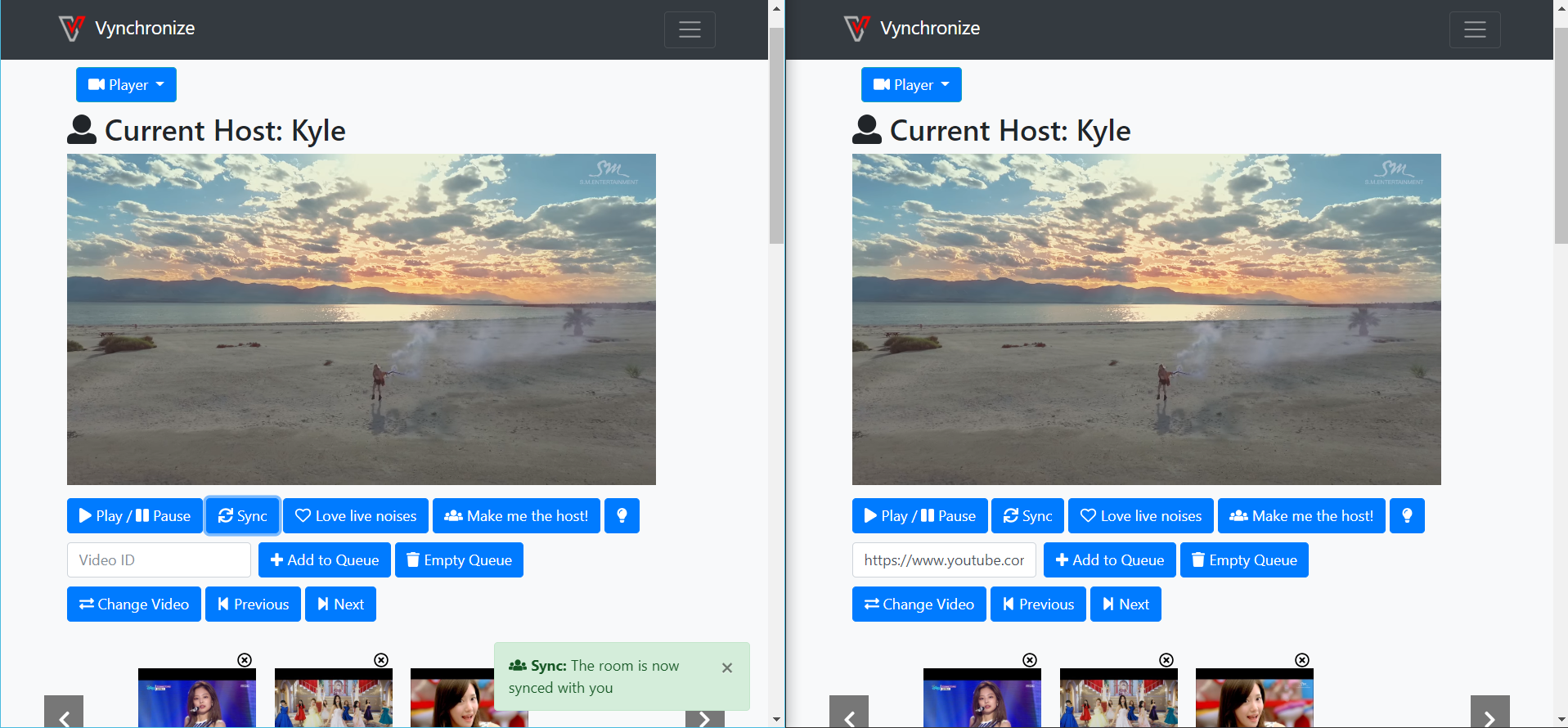Remove first queue thumbnail in right window
1568x728 pixels.
[x=1030, y=659]
